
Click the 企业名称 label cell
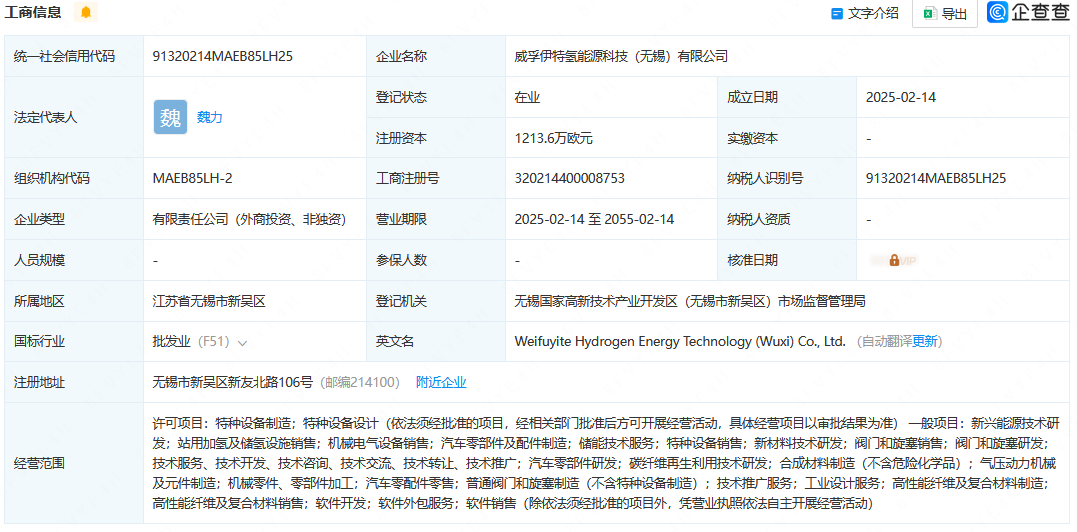(x=436, y=56)
